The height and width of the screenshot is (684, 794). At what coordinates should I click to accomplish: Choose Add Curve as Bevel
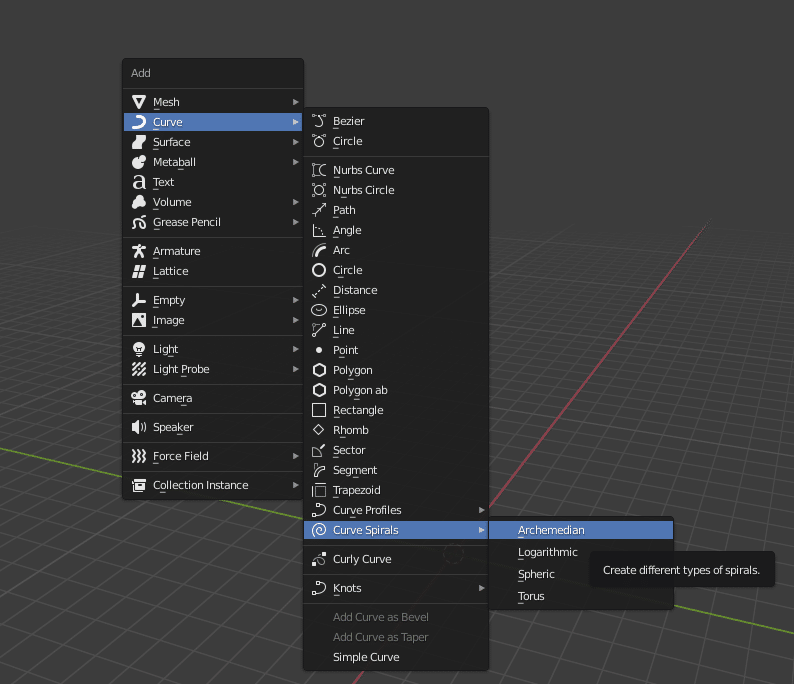(x=396, y=617)
